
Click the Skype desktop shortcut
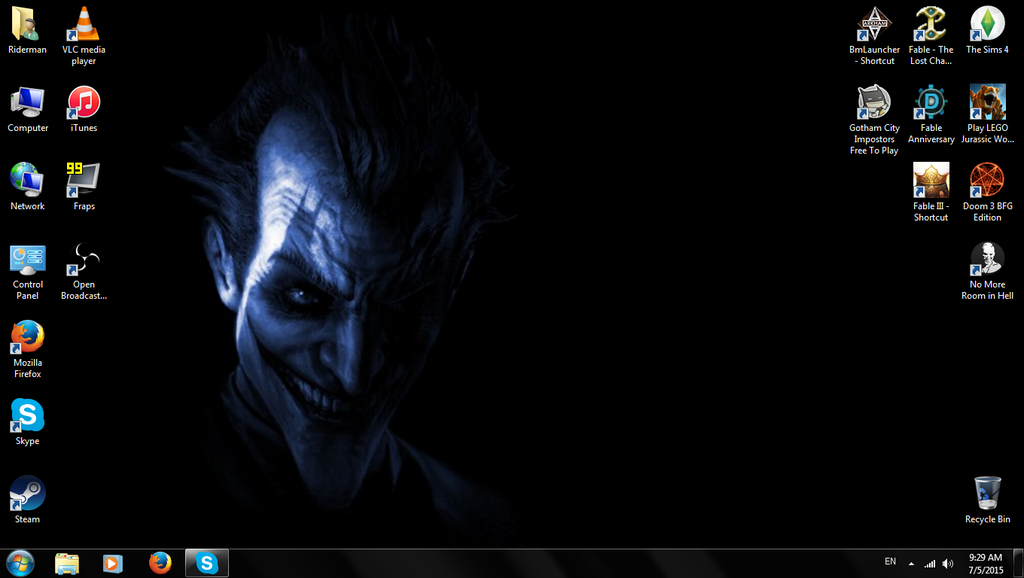point(27,422)
